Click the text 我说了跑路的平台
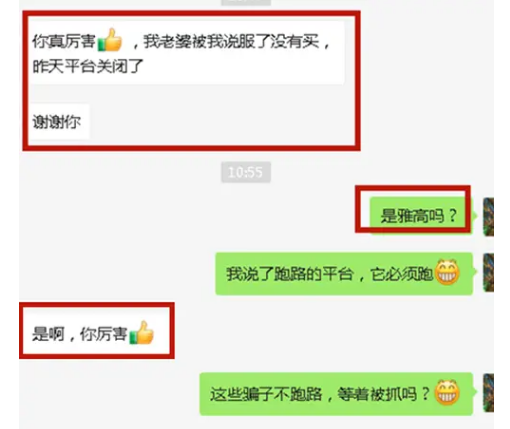The height and width of the screenshot is (429, 510). 290,274
